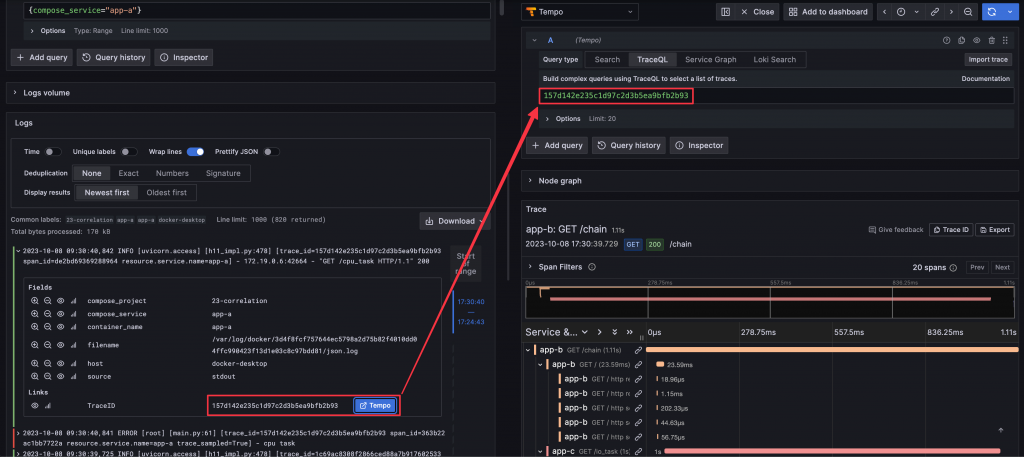Filter for filename value with zoom-in icon
Screen dimensions: 1024x457
tap(35, 345)
